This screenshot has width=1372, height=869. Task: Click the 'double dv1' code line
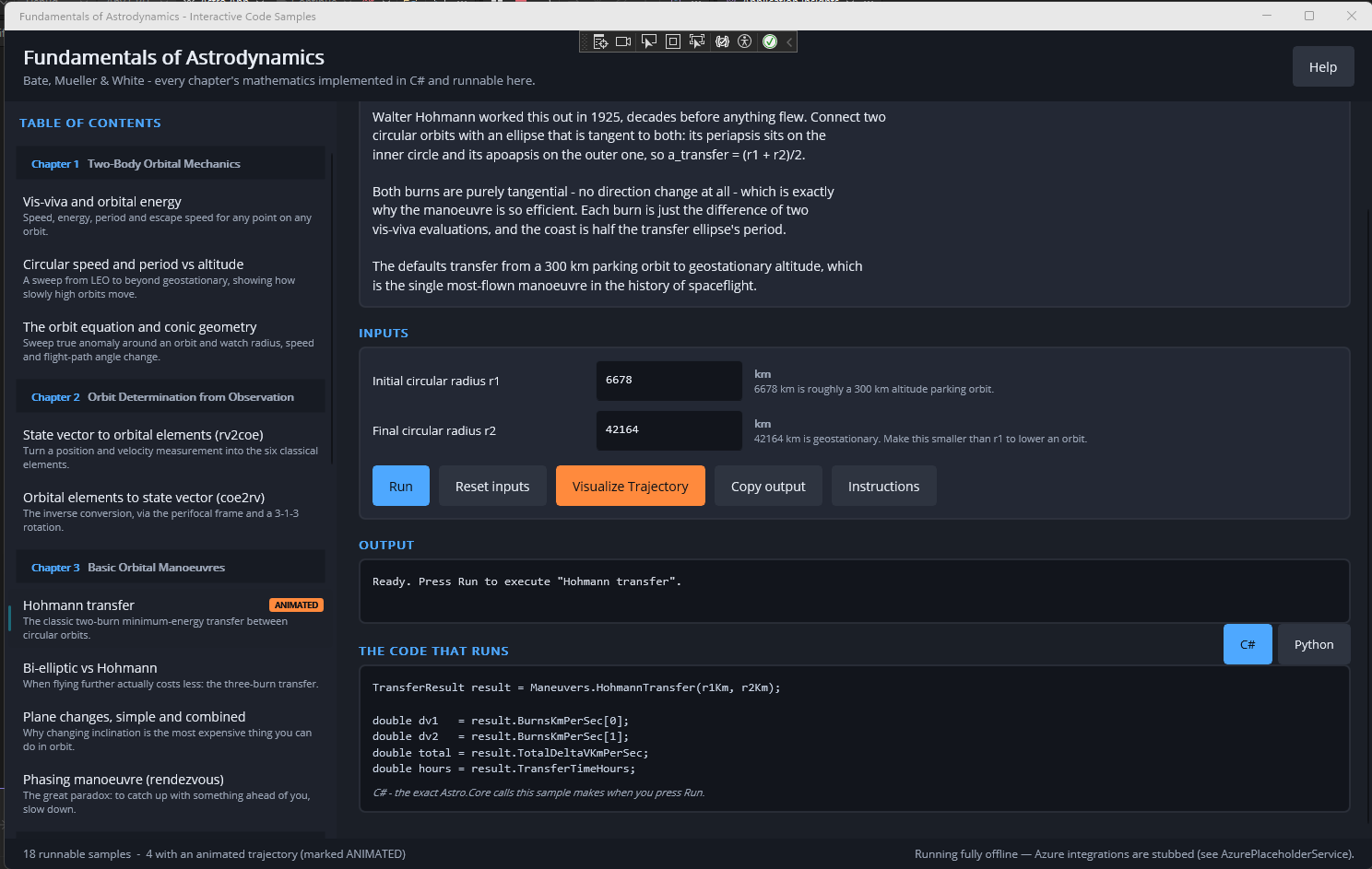click(x=501, y=721)
